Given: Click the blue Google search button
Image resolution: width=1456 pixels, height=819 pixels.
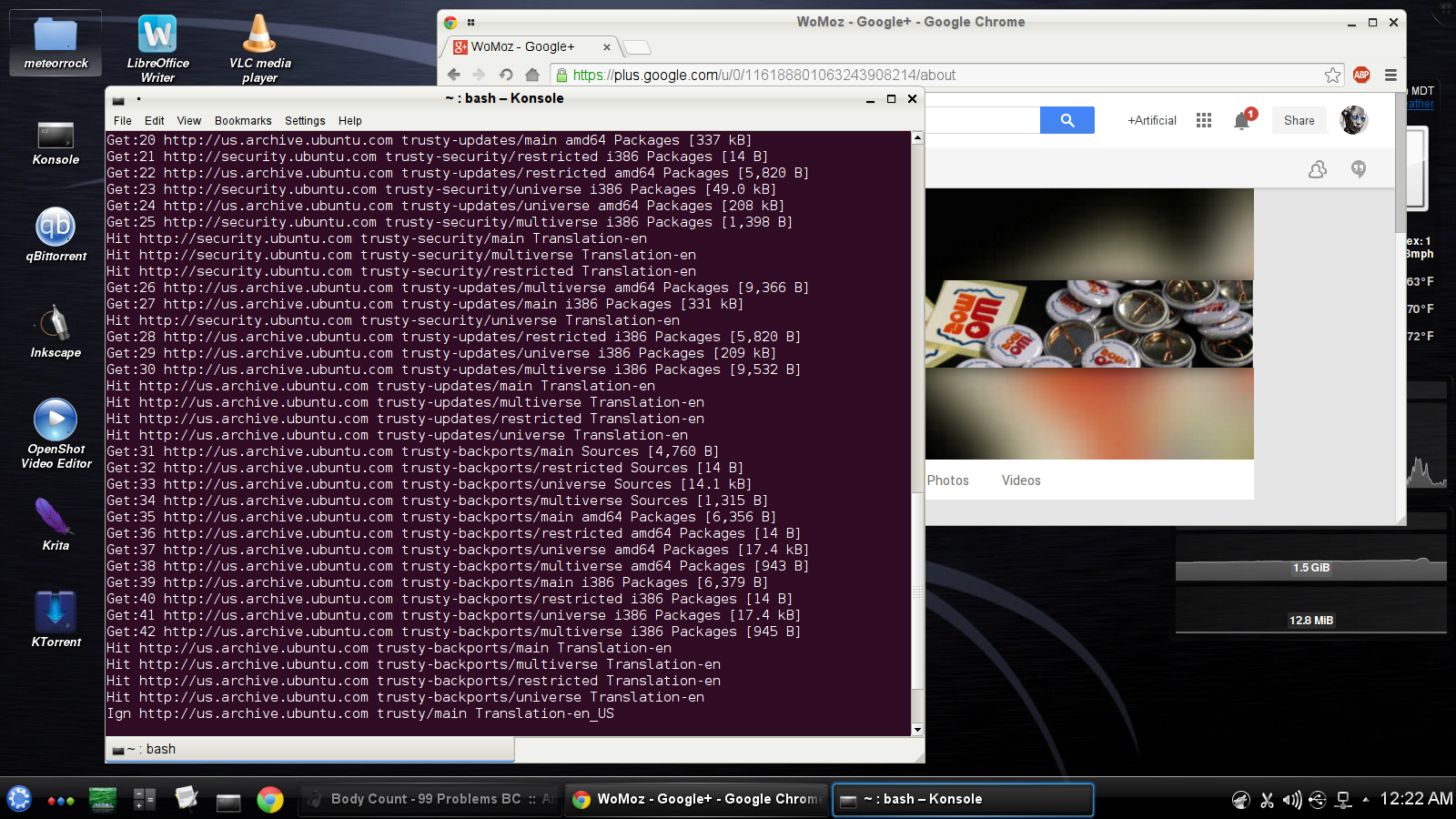Looking at the screenshot, I should tap(1067, 120).
